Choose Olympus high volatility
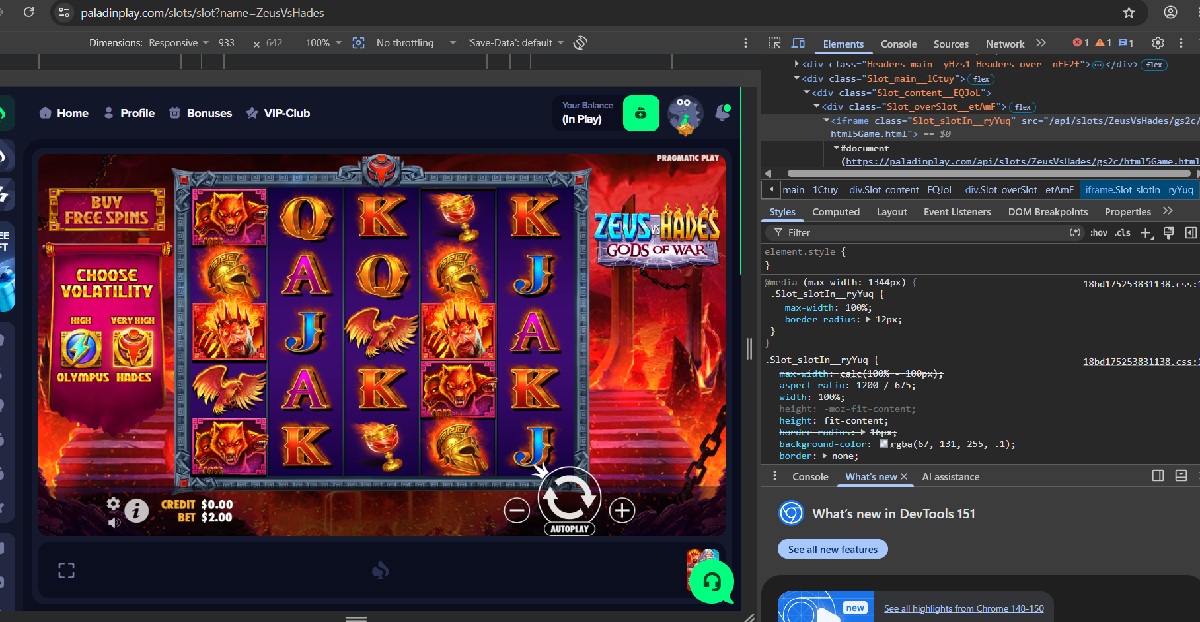1200x622 pixels. click(x=81, y=349)
